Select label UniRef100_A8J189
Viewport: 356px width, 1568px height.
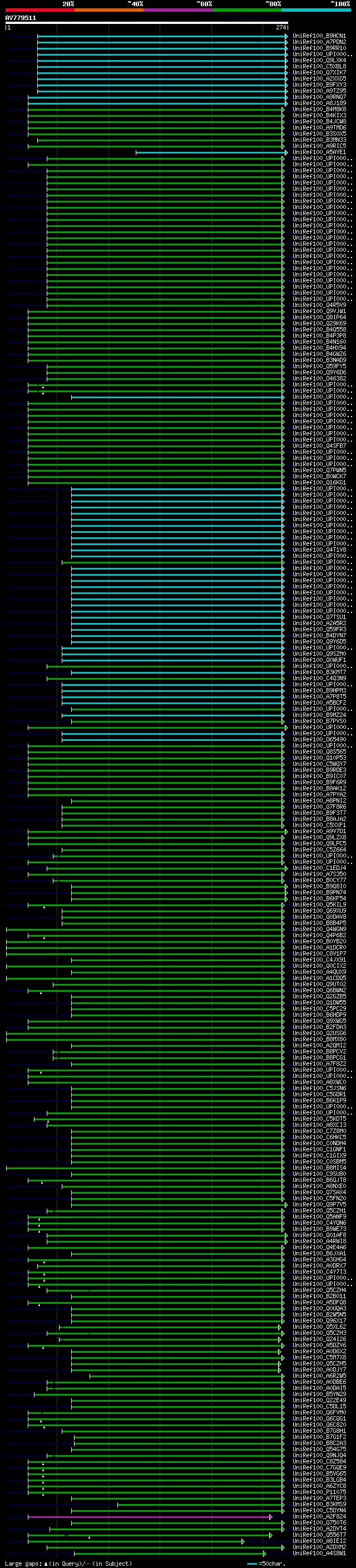[319, 103]
